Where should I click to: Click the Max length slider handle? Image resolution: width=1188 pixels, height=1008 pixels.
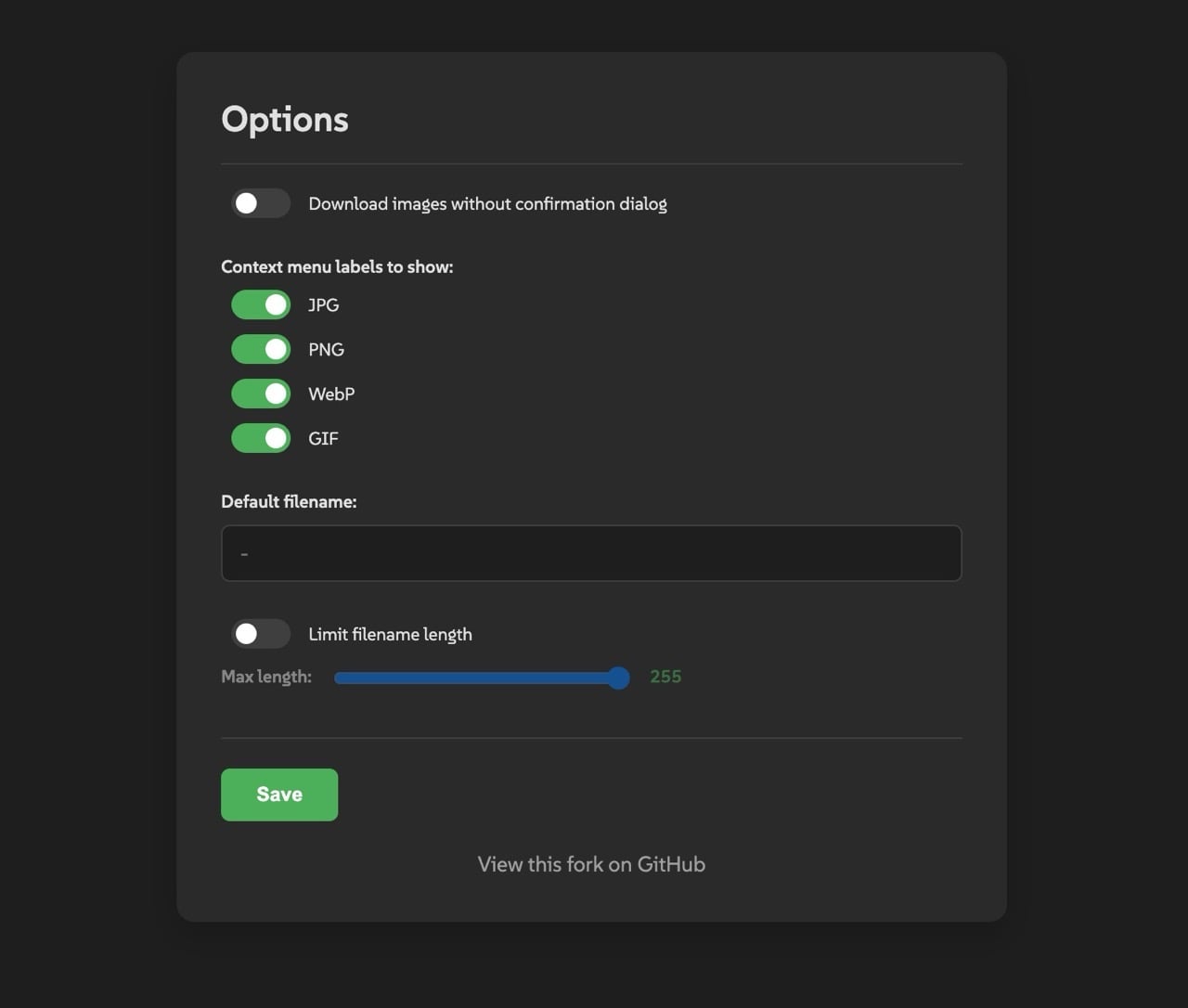618,678
